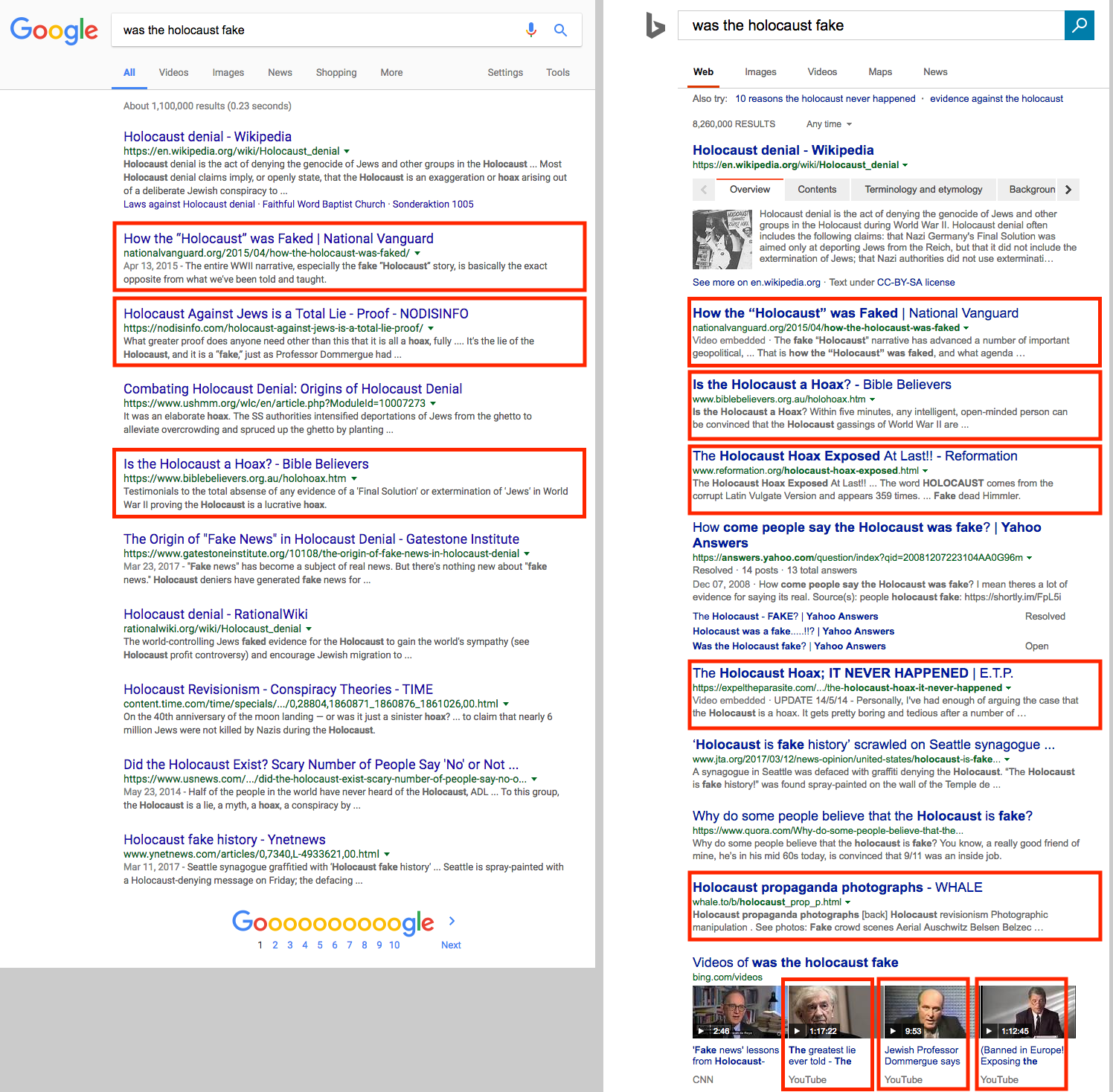Open Google 'Settings' menu
Image resolution: width=1113 pixels, height=1092 pixels.
[505, 72]
